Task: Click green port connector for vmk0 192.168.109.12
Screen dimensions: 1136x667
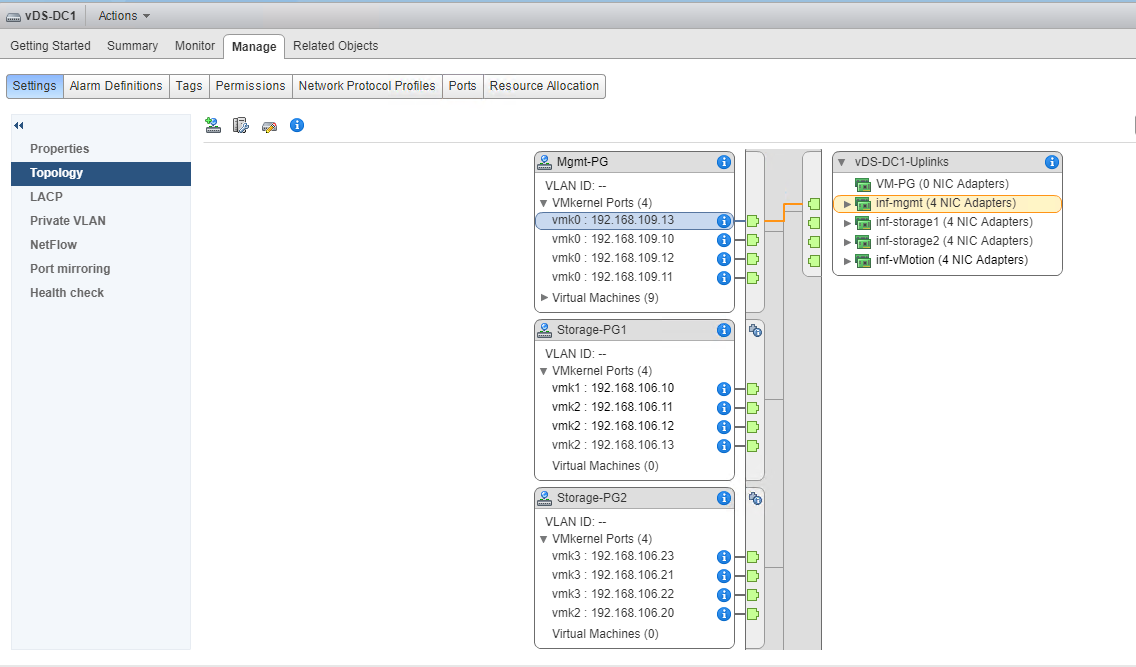Action: 753,259
